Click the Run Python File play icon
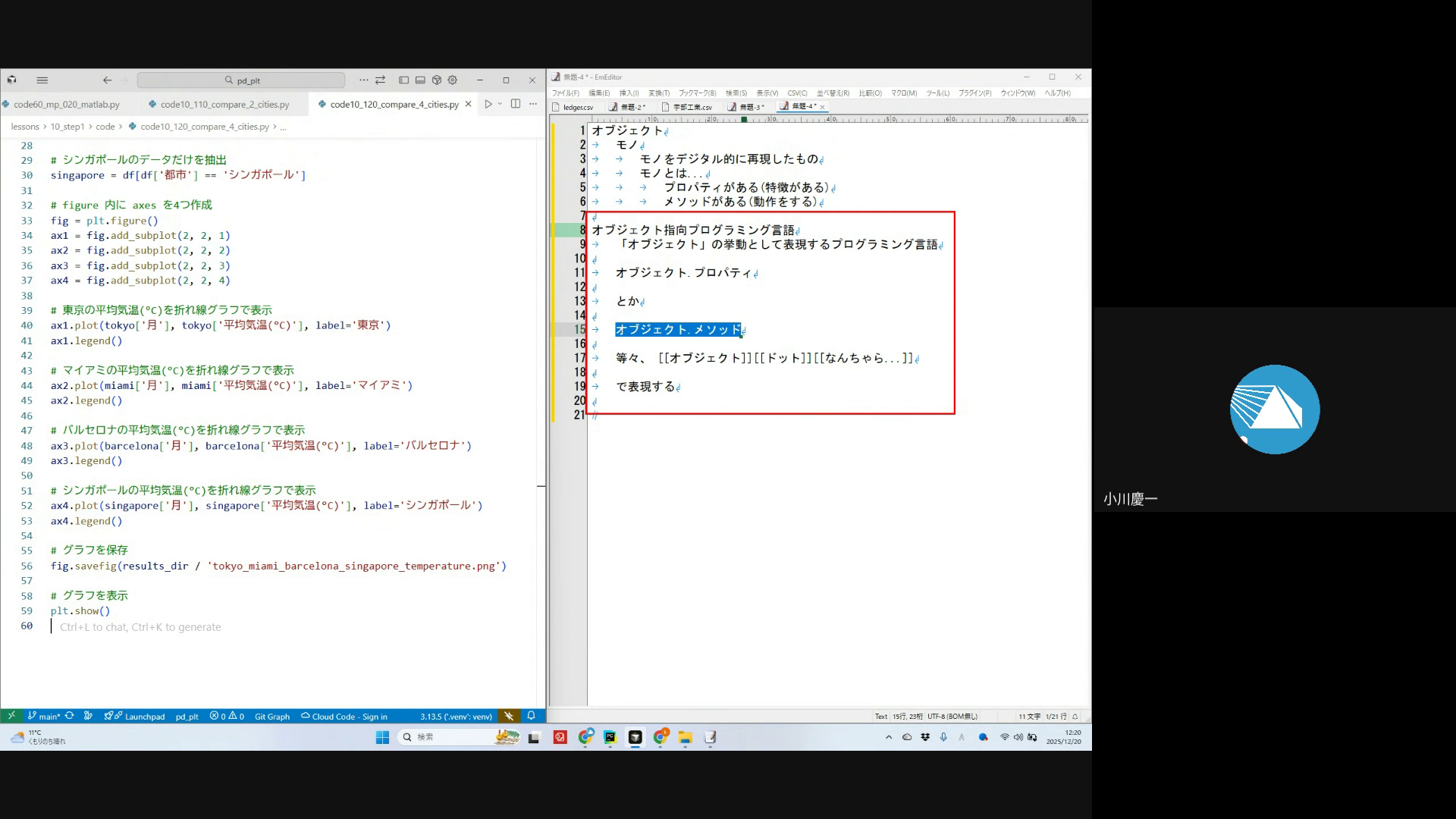 488,104
